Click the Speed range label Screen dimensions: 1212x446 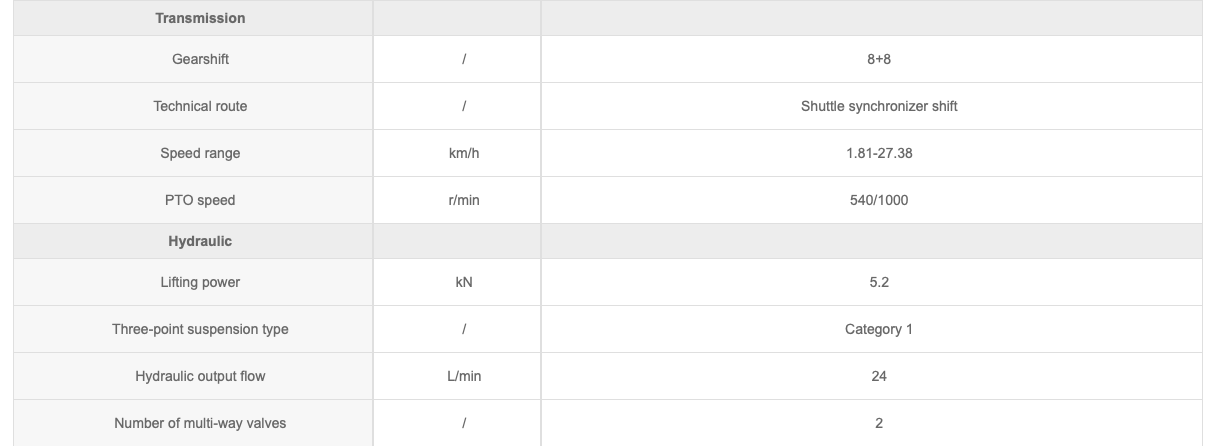[200, 153]
